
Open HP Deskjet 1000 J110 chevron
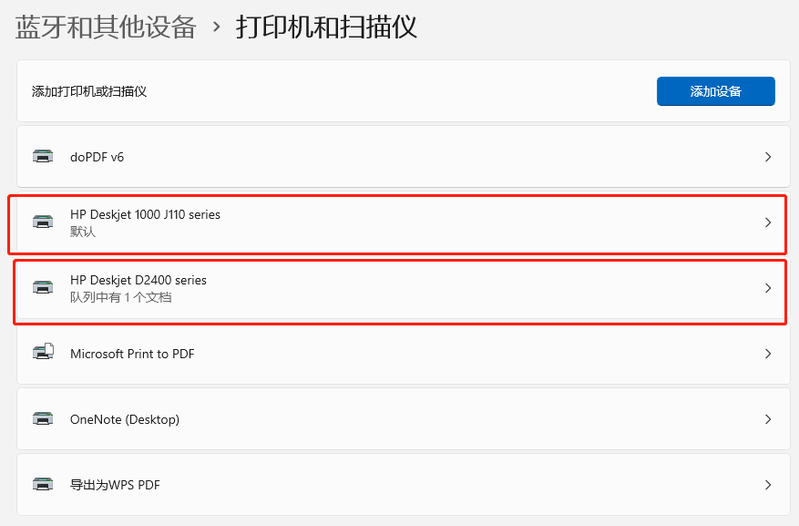pyautogui.click(x=767, y=222)
